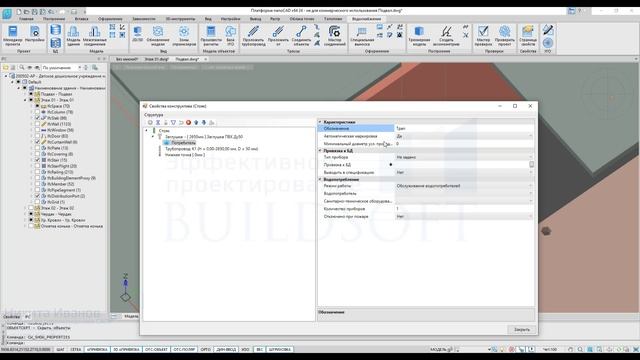This screenshot has height=360, width=640.
Task: Toggle the IfcColumn (78) checkbox
Action: pyautogui.click(x=38, y=112)
